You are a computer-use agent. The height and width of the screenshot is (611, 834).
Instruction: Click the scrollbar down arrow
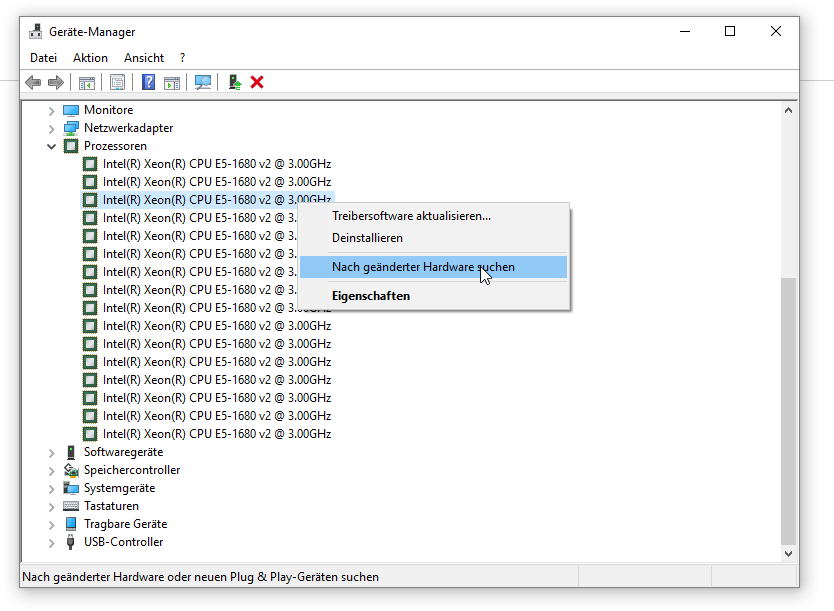(x=788, y=554)
